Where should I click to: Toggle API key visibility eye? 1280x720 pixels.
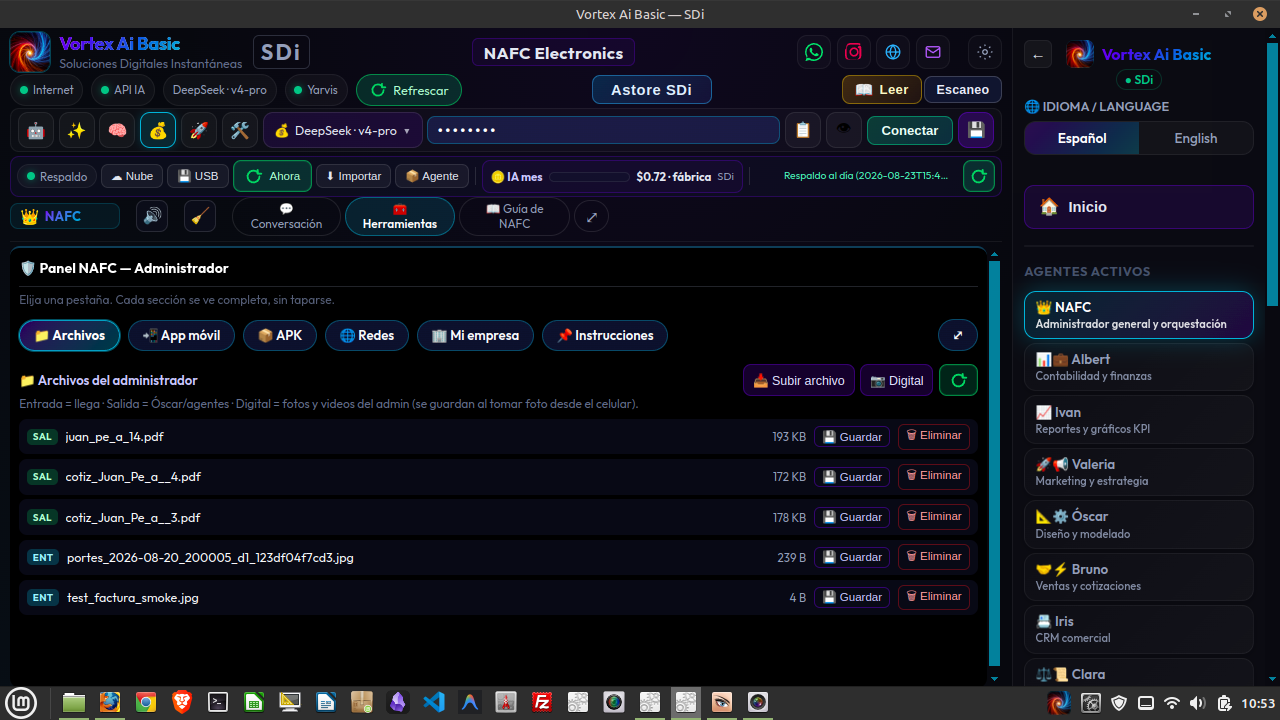click(844, 130)
